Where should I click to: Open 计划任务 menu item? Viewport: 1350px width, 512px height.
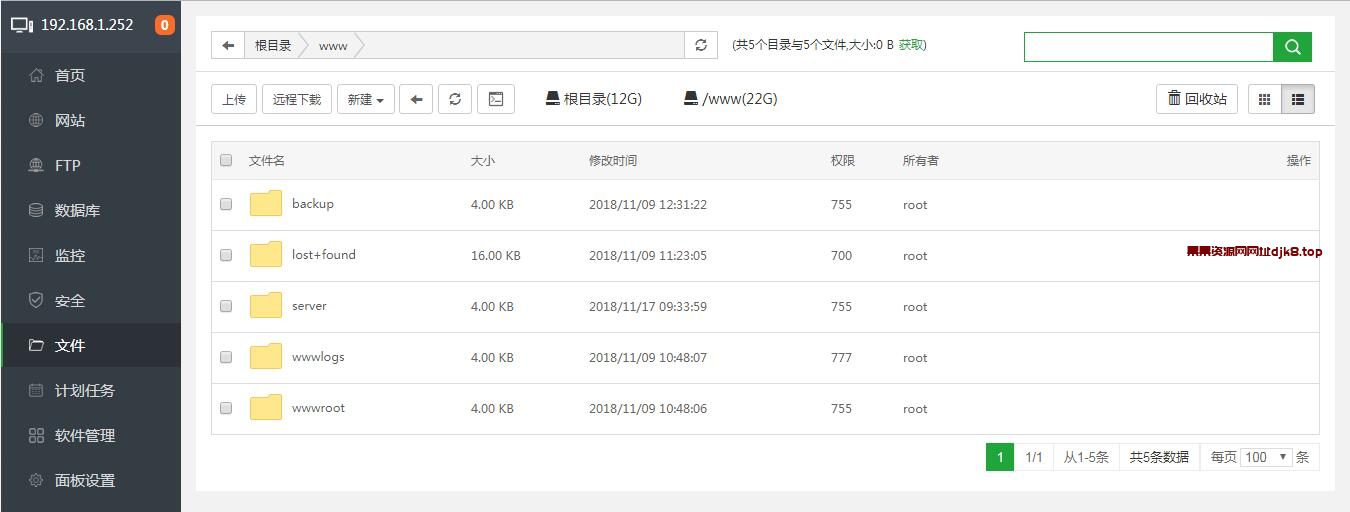click(x=85, y=390)
